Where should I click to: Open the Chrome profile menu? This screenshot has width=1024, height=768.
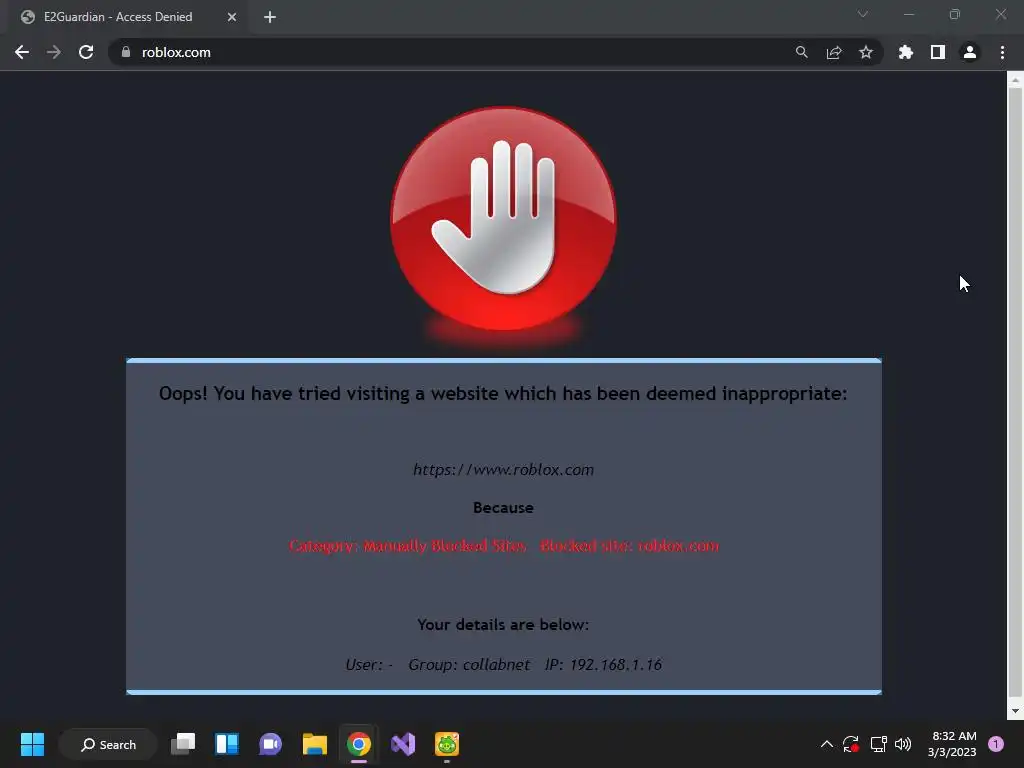point(970,52)
